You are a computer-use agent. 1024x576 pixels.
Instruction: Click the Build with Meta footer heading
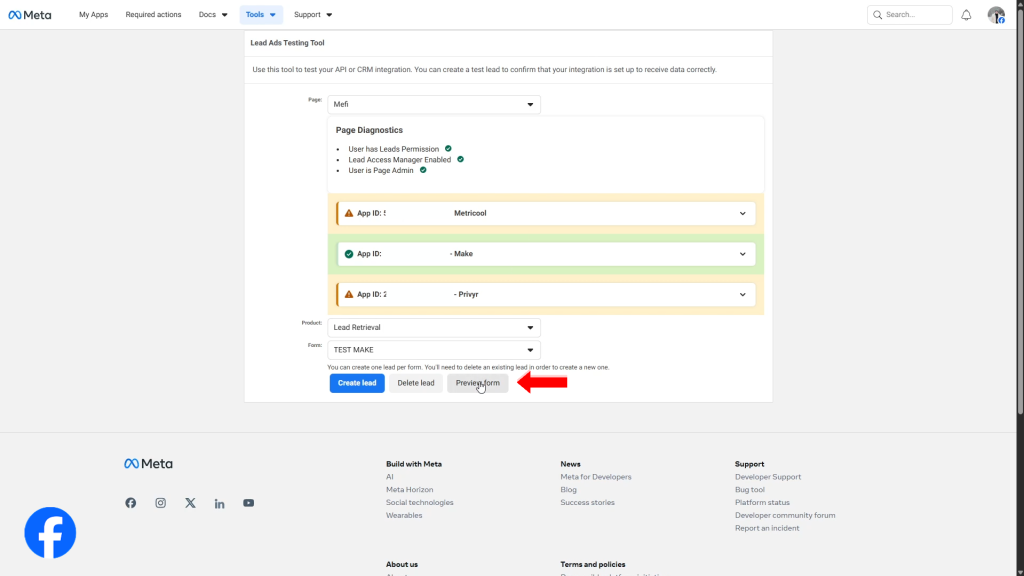413,464
